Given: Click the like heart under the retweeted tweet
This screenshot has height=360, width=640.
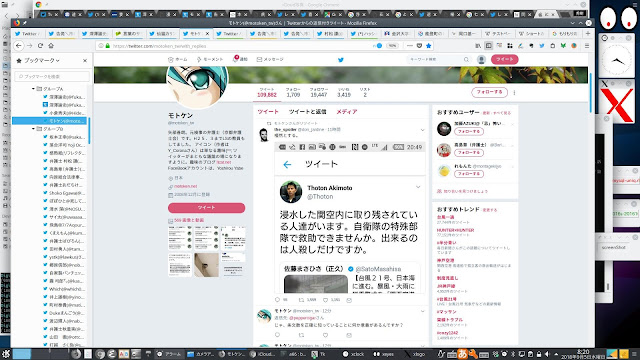Looking at the screenshot, I should click(325, 300).
